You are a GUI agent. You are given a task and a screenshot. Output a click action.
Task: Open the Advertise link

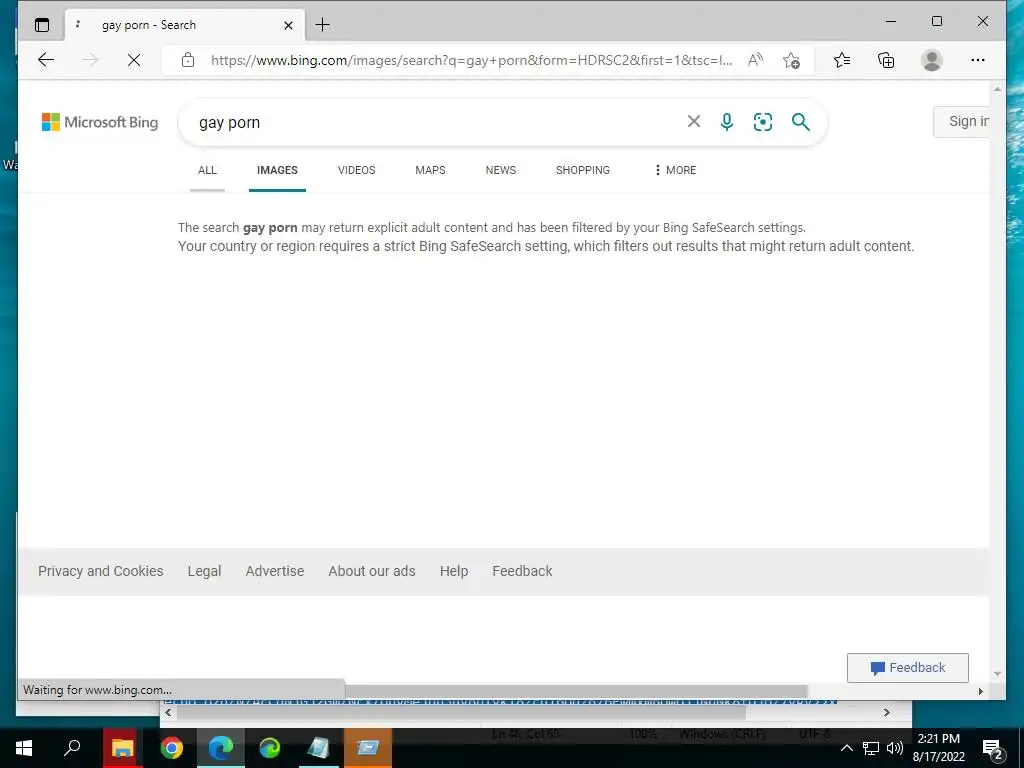click(x=275, y=571)
